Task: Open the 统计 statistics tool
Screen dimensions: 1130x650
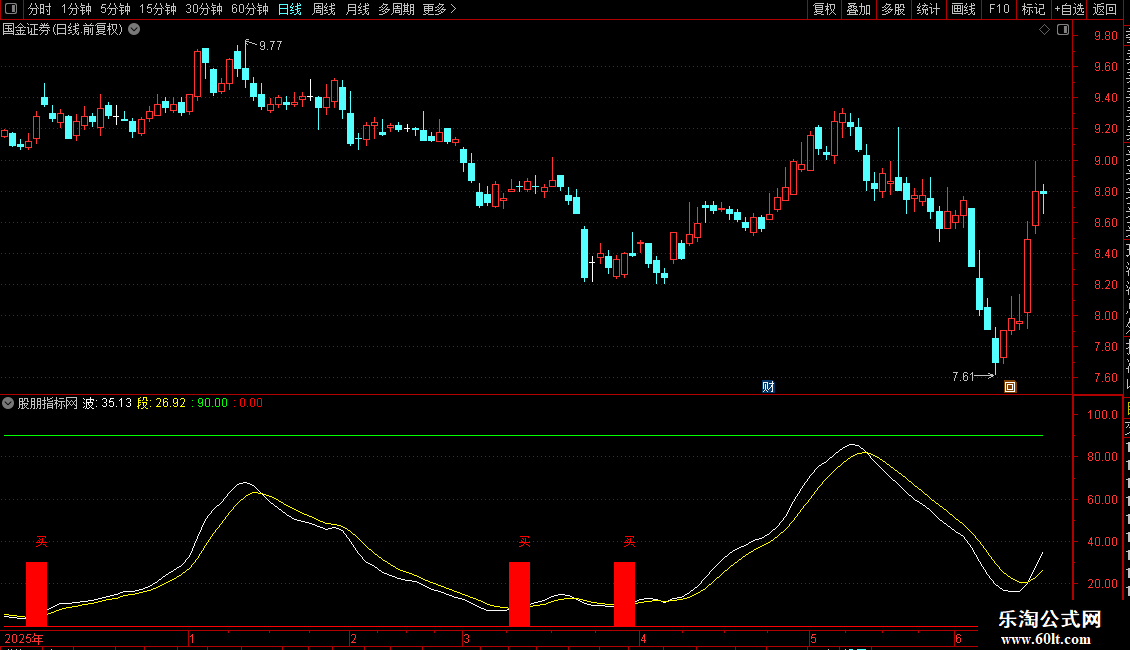Action: pos(928,9)
